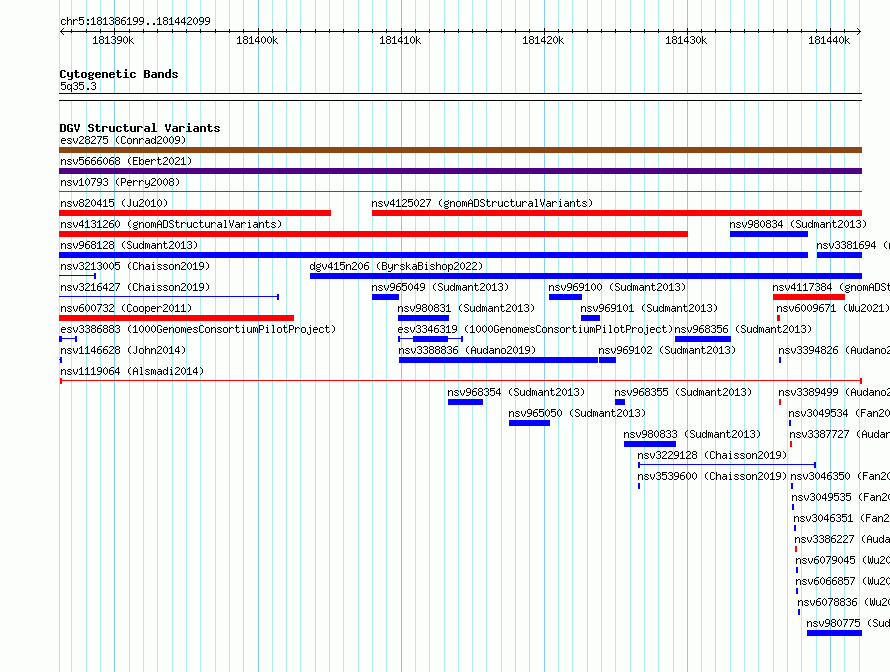890x672 pixels.
Task: Open nsv6009671 (Wu2021) label
Action: 833,308
